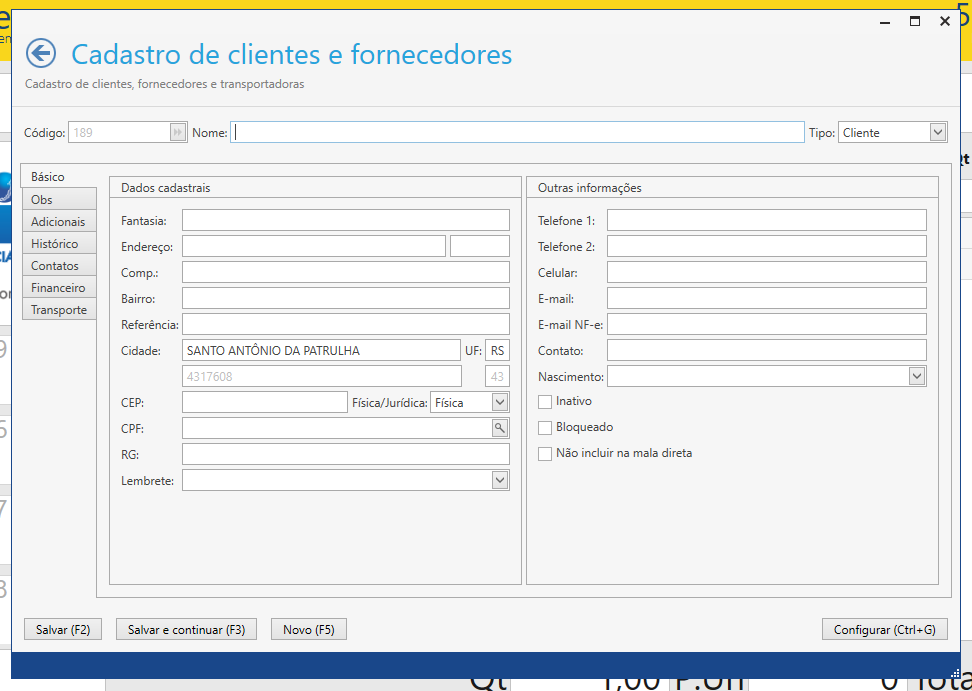
Task: Click the Código next-record arrow icon
Action: pos(178,132)
